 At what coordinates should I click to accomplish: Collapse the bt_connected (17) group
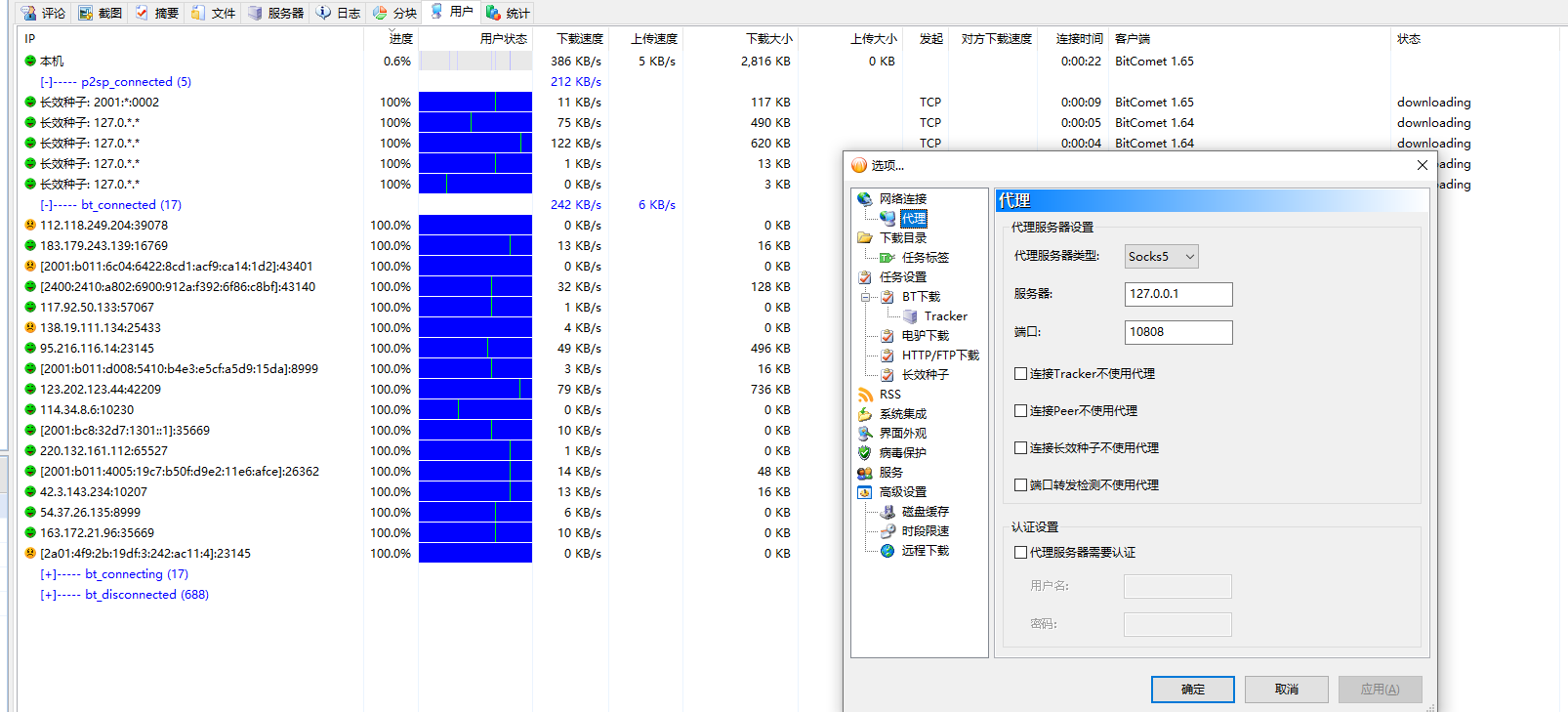[x=46, y=205]
